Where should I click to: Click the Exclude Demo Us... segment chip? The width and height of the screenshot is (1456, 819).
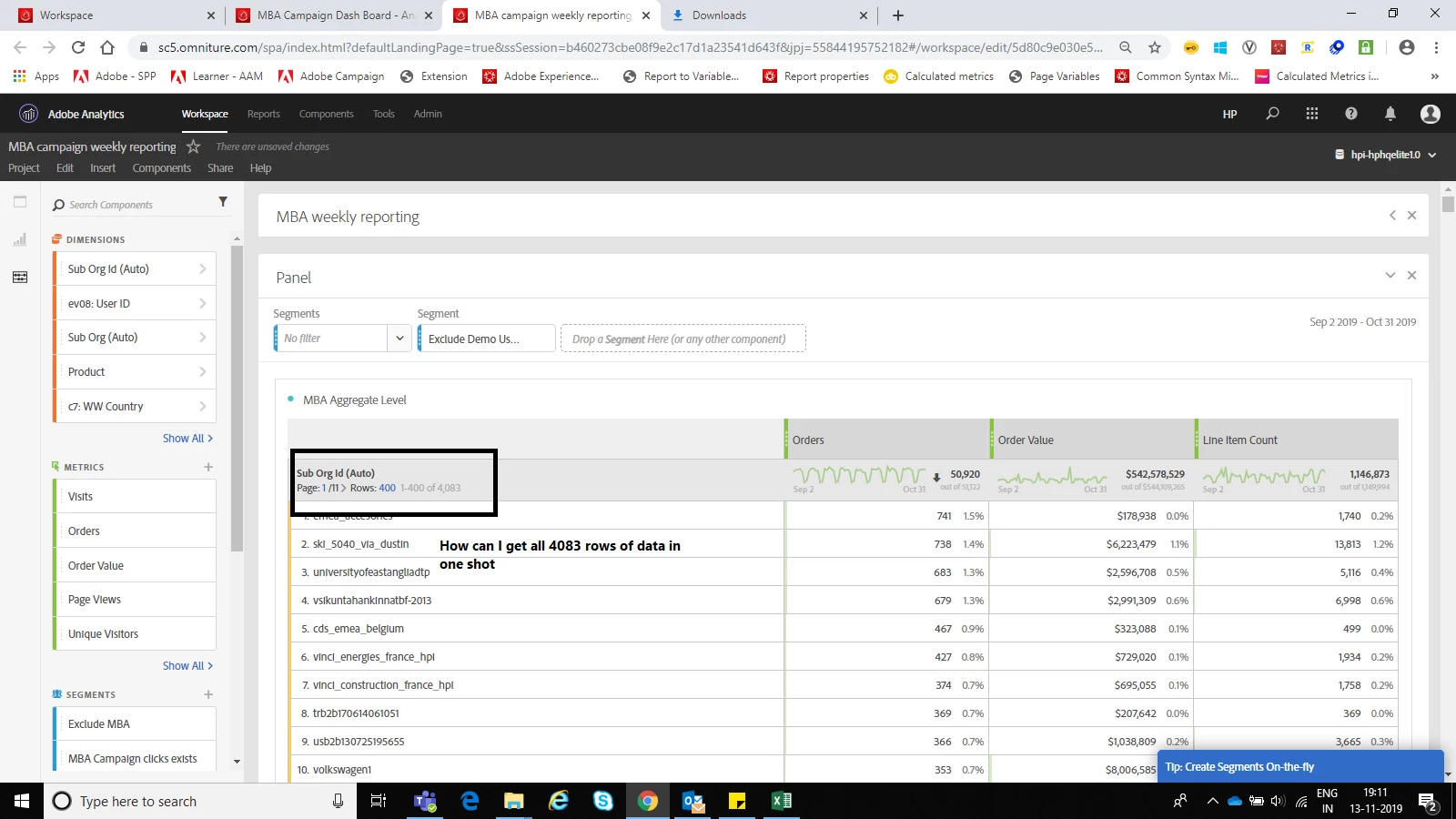coord(486,339)
